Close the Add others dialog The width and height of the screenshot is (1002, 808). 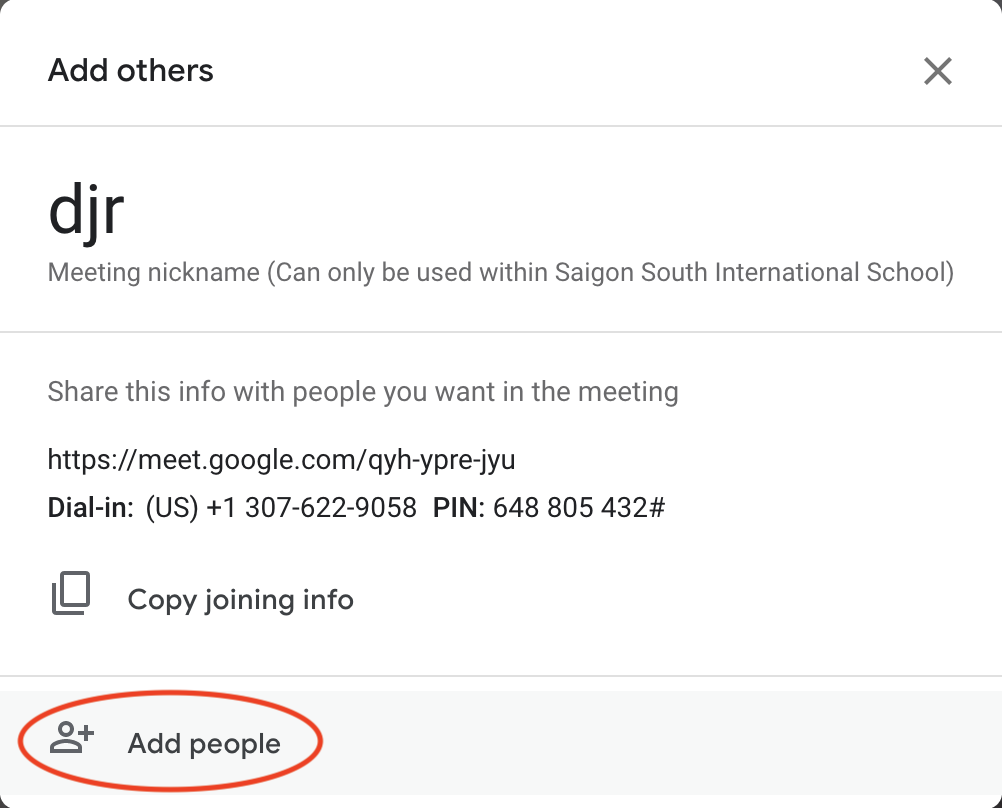point(937,71)
